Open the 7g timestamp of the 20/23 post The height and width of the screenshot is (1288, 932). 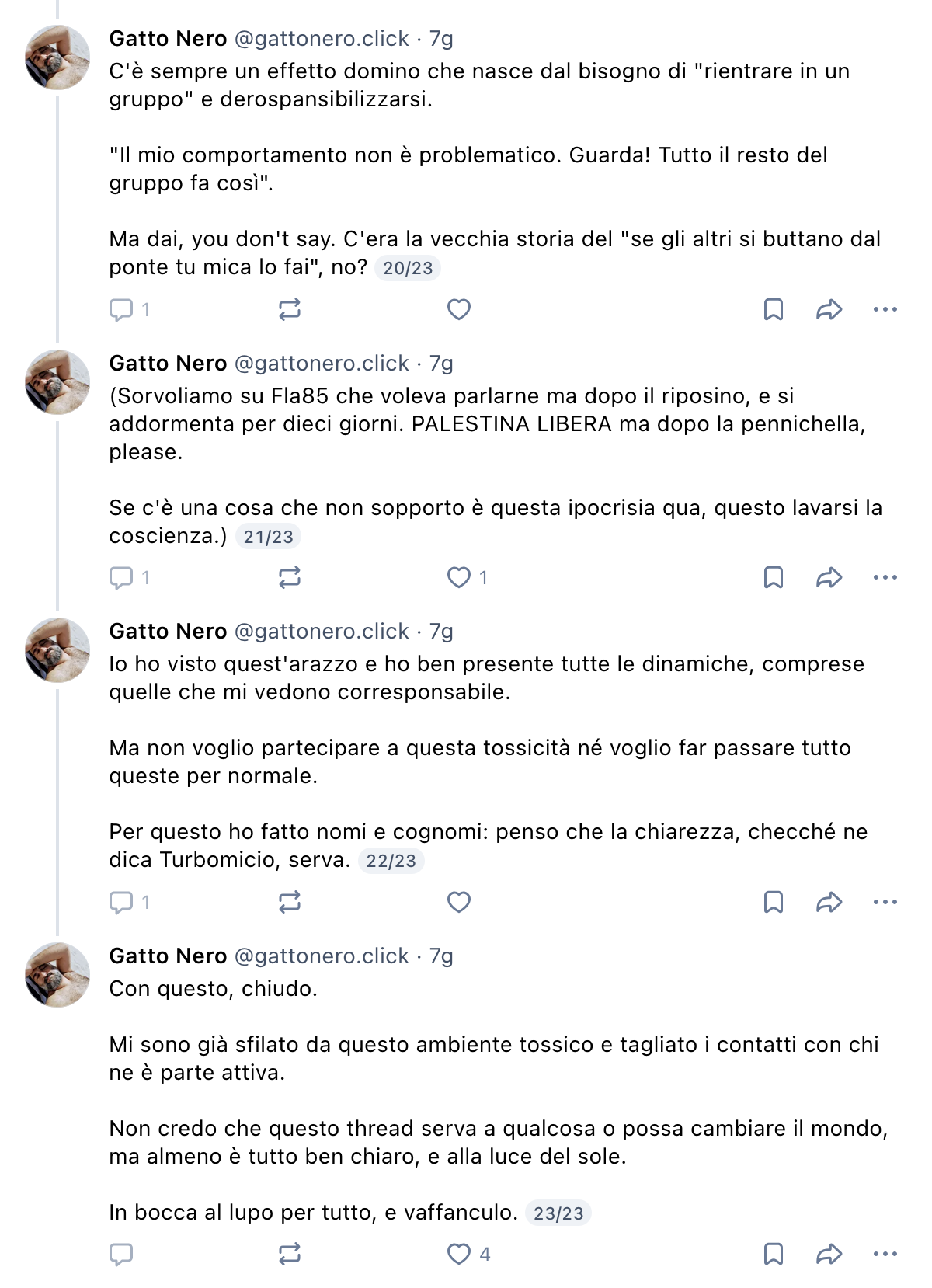coord(441,39)
